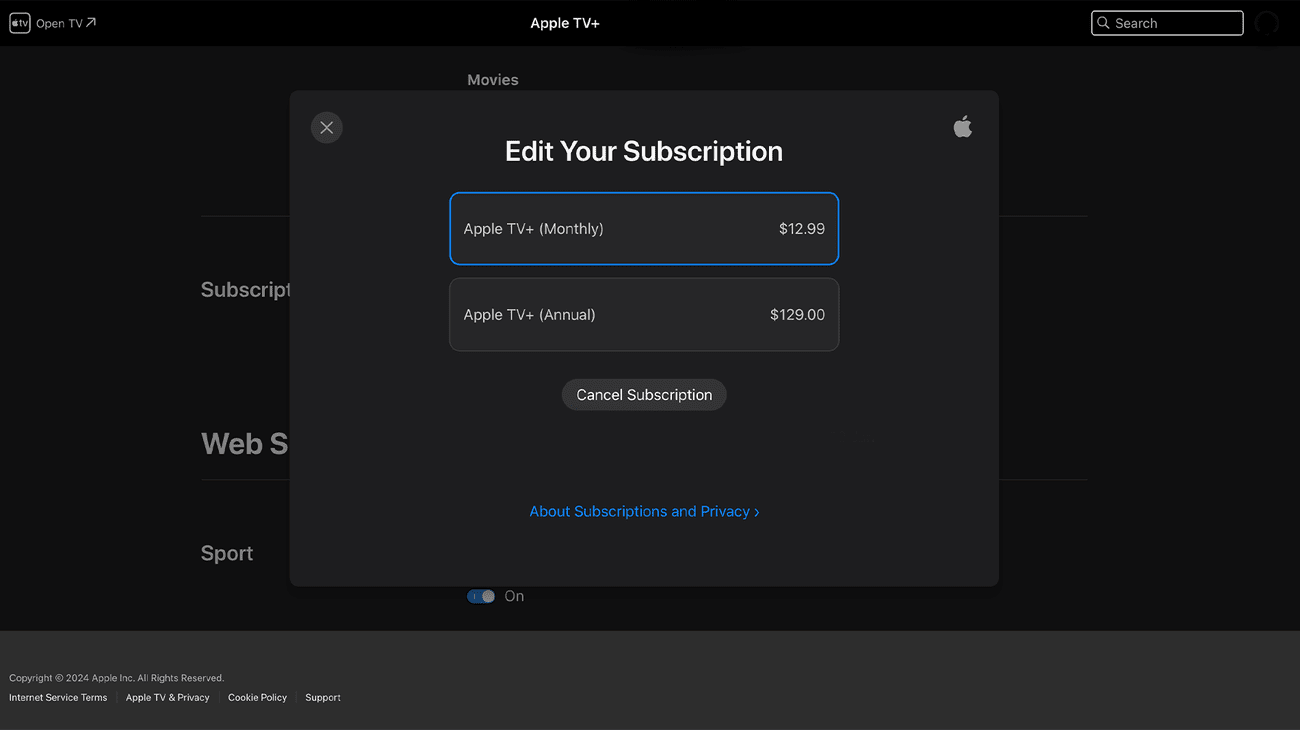
Task: Click the search magnifier icon
Action: (x=1103, y=22)
